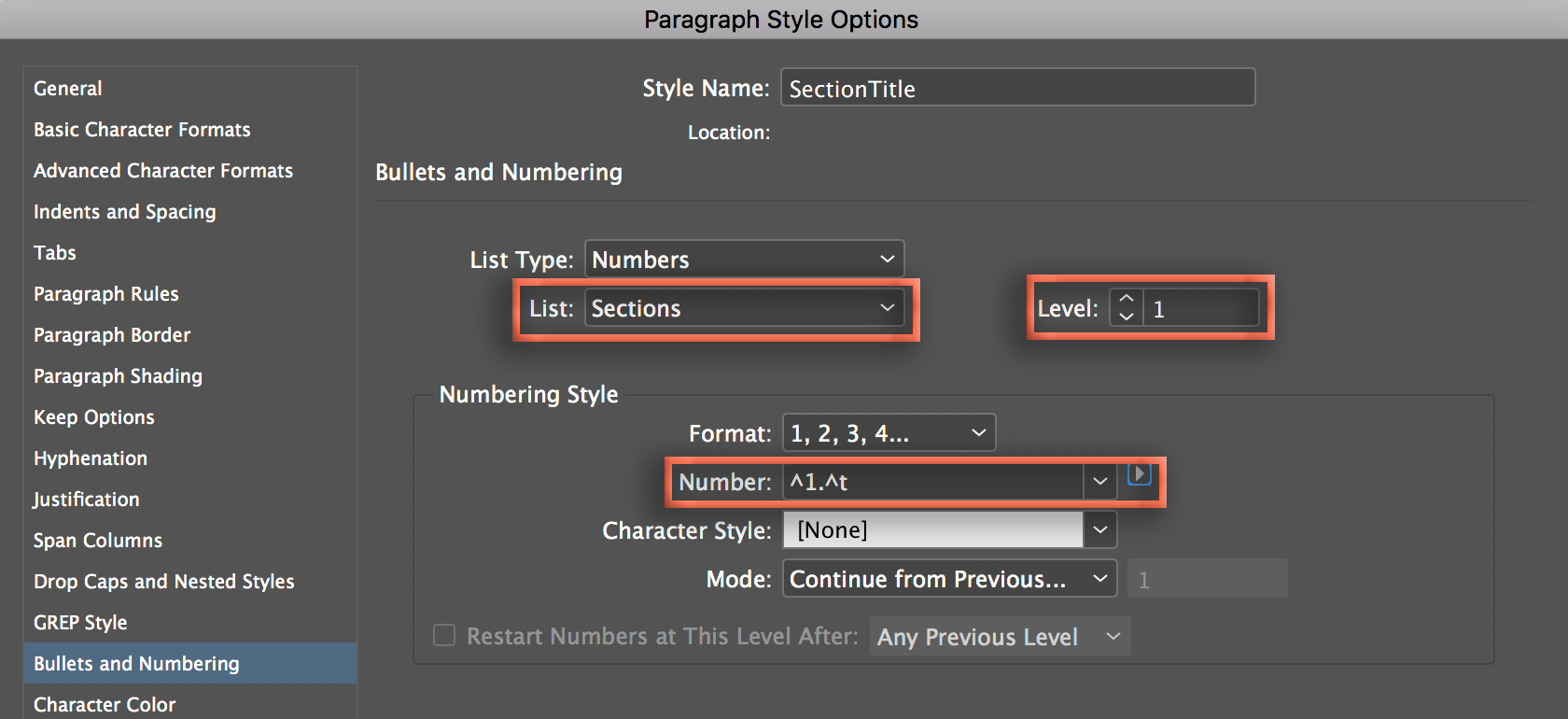Expand the Number field dropdown arrow
This screenshot has width=1568, height=719.
[x=1100, y=482]
